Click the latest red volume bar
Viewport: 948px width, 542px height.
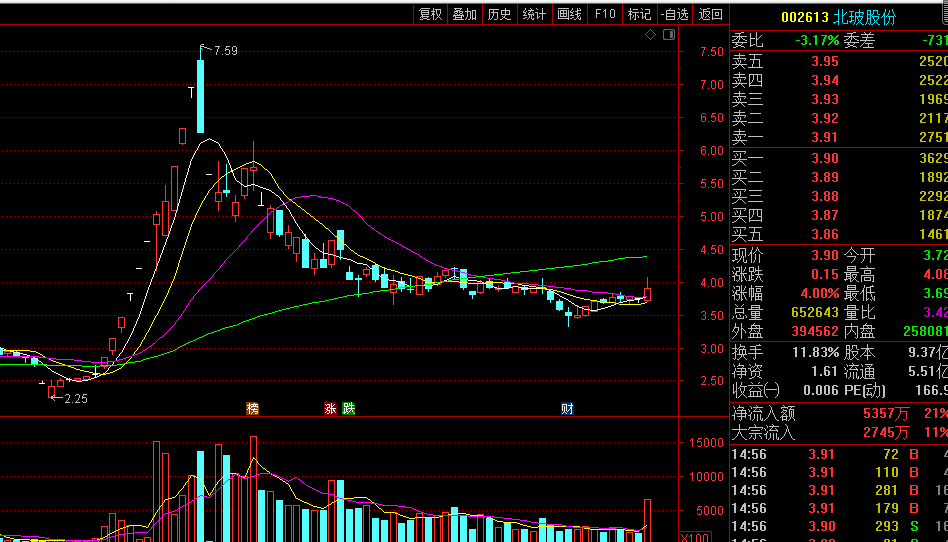tap(648, 520)
